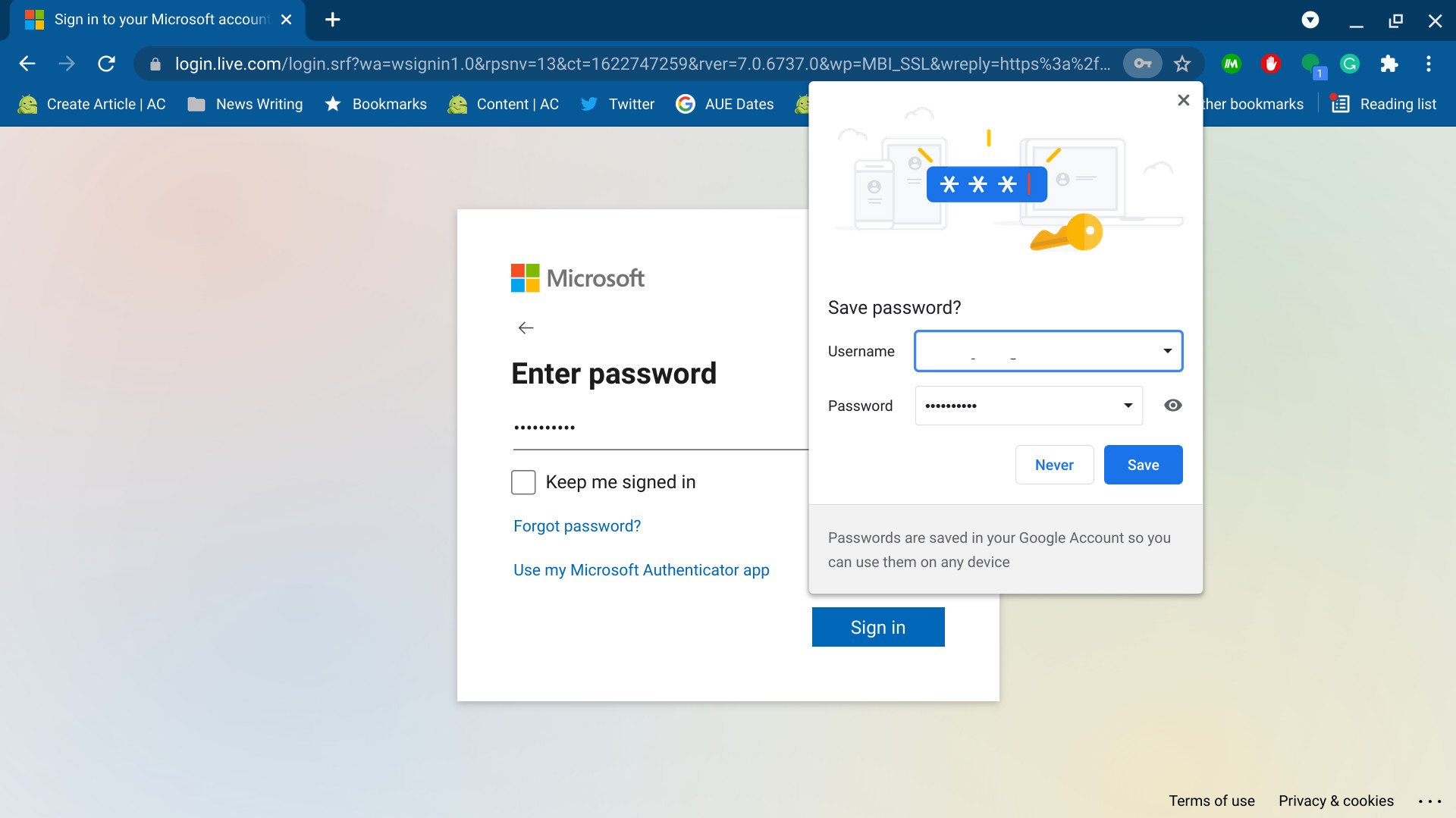The height and width of the screenshot is (818, 1456).
Task: Go back using the browser back arrow
Action: pos(27,64)
